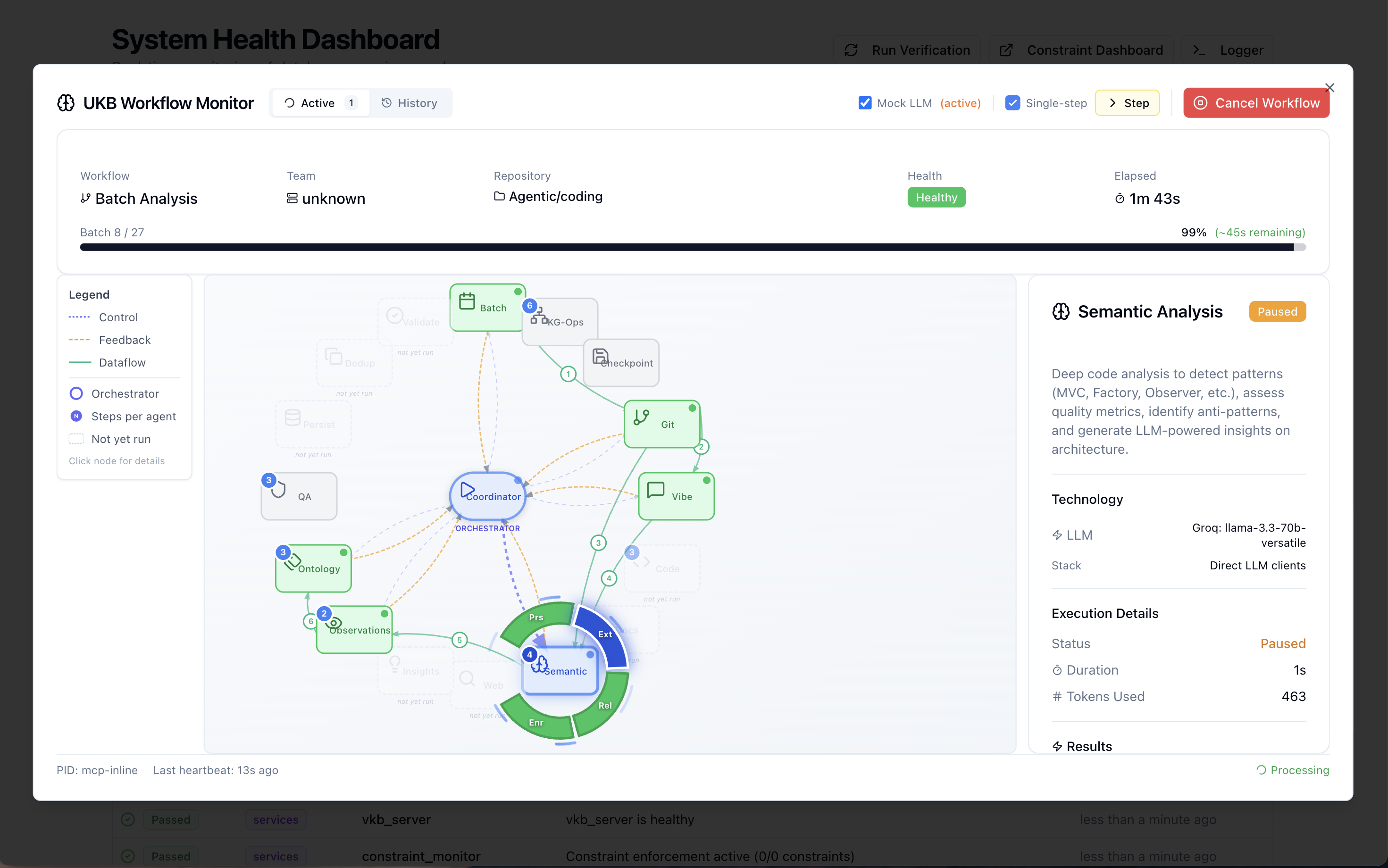The image size is (1388, 868).
Task: Click the faded Persist node
Action: (313, 424)
